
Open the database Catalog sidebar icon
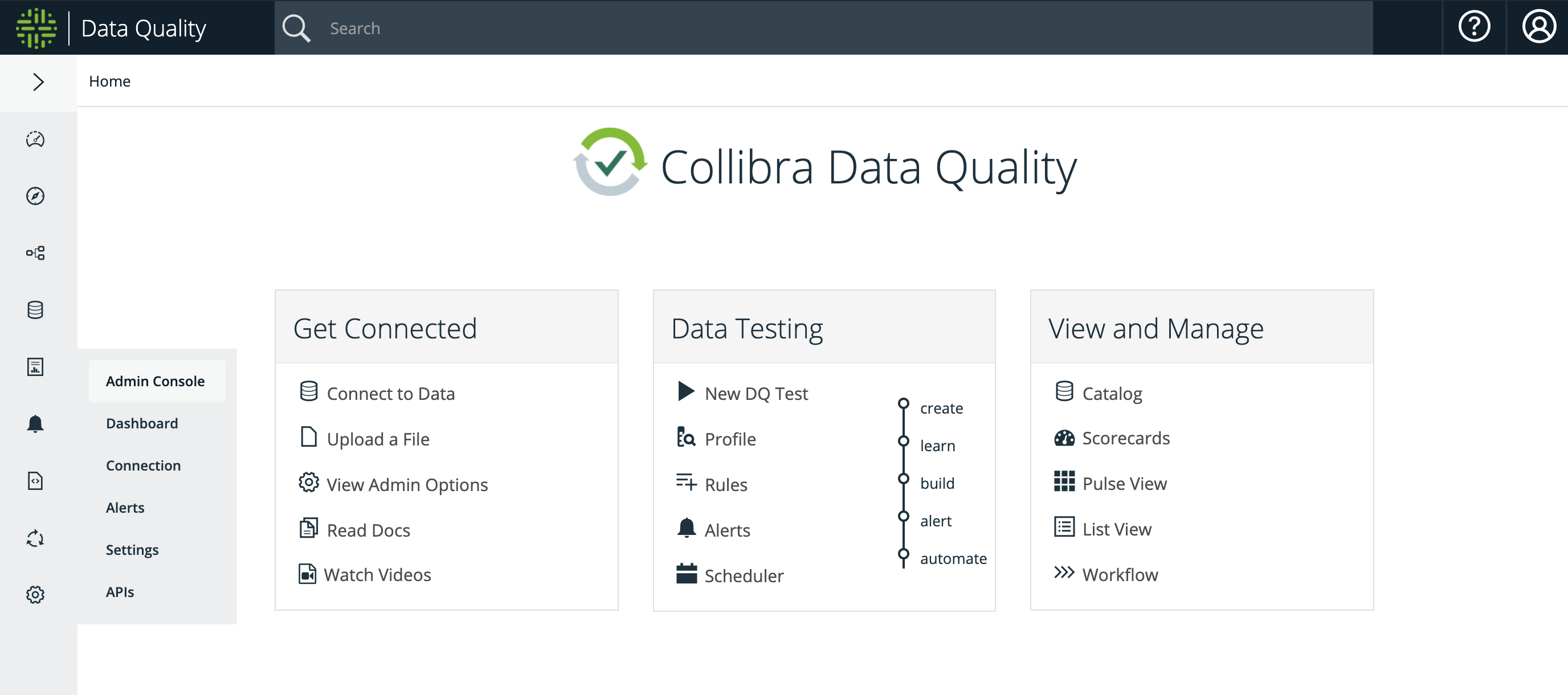pyautogui.click(x=35, y=310)
